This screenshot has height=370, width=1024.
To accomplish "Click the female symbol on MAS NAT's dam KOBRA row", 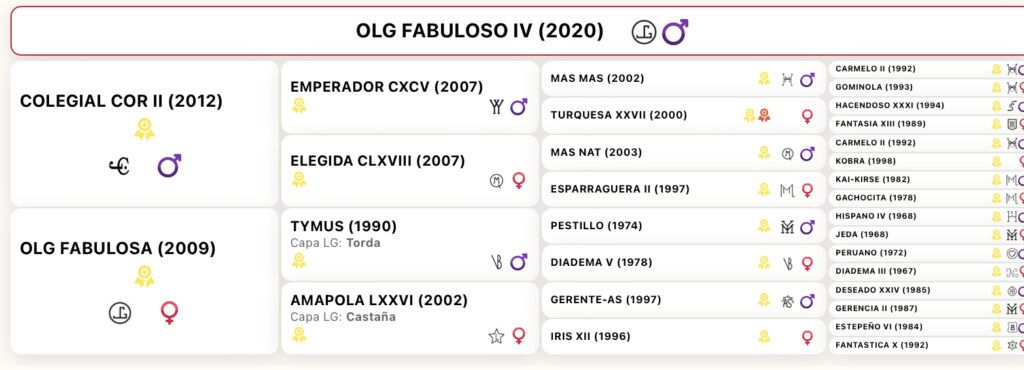I will click(x=1021, y=161).
